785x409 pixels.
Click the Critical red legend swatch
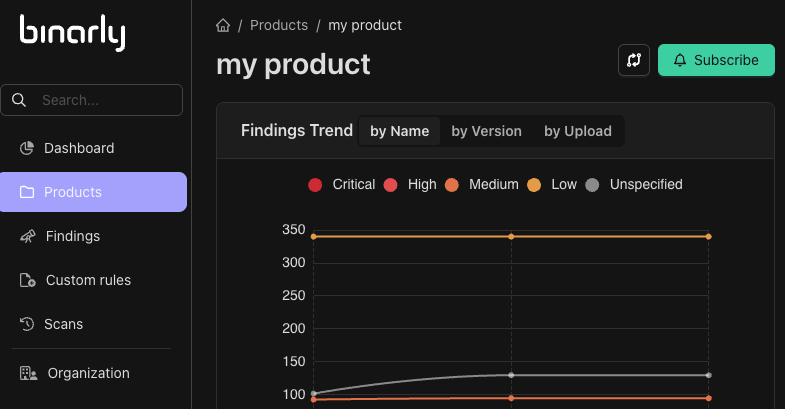(x=315, y=185)
